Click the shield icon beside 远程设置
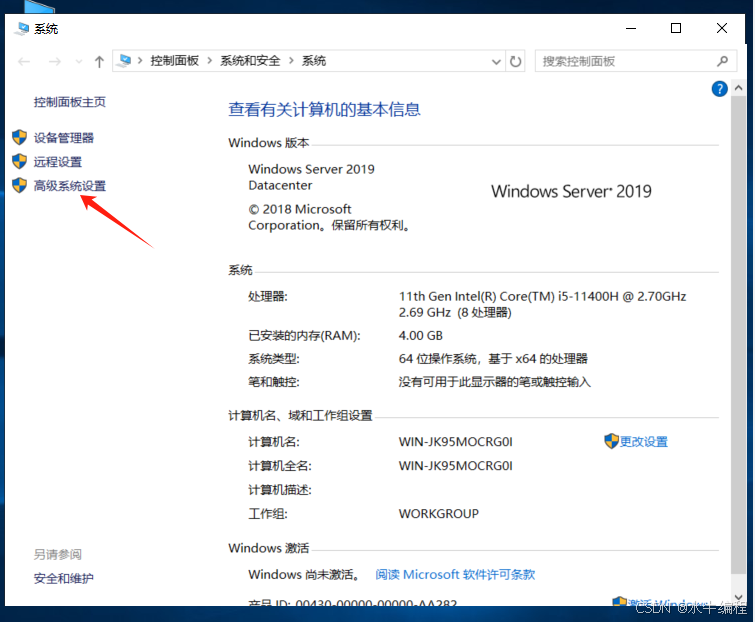Screen dimensions: 755x622 pyautogui.click(x=19, y=161)
